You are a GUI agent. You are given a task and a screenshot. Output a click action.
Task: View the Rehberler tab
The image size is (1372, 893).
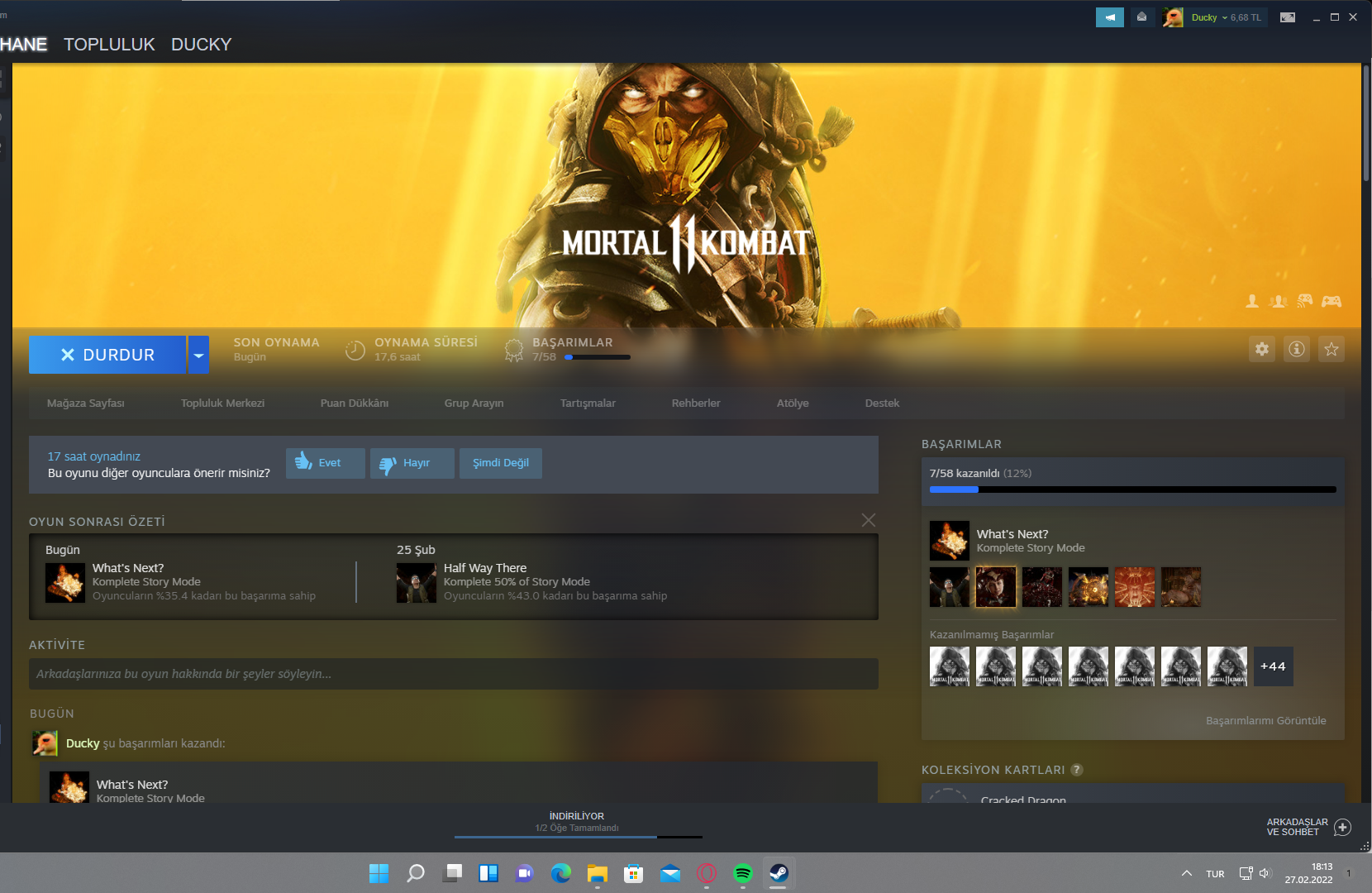pyautogui.click(x=696, y=404)
